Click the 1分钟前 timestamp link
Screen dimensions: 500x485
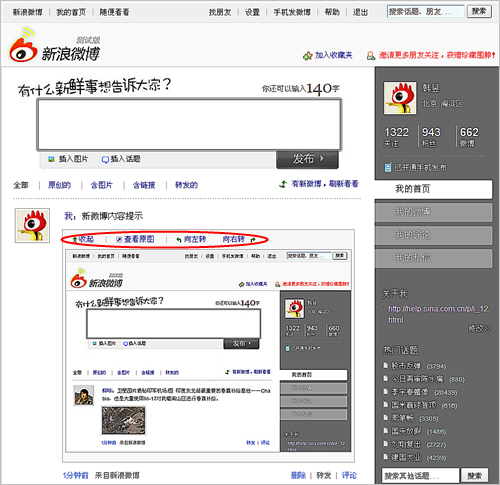tap(76, 475)
